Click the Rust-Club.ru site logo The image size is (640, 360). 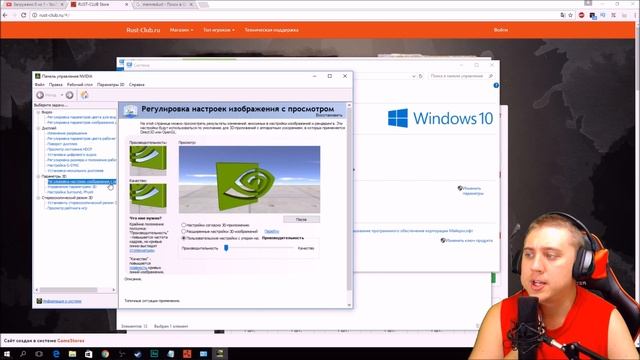click(x=143, y=30)
